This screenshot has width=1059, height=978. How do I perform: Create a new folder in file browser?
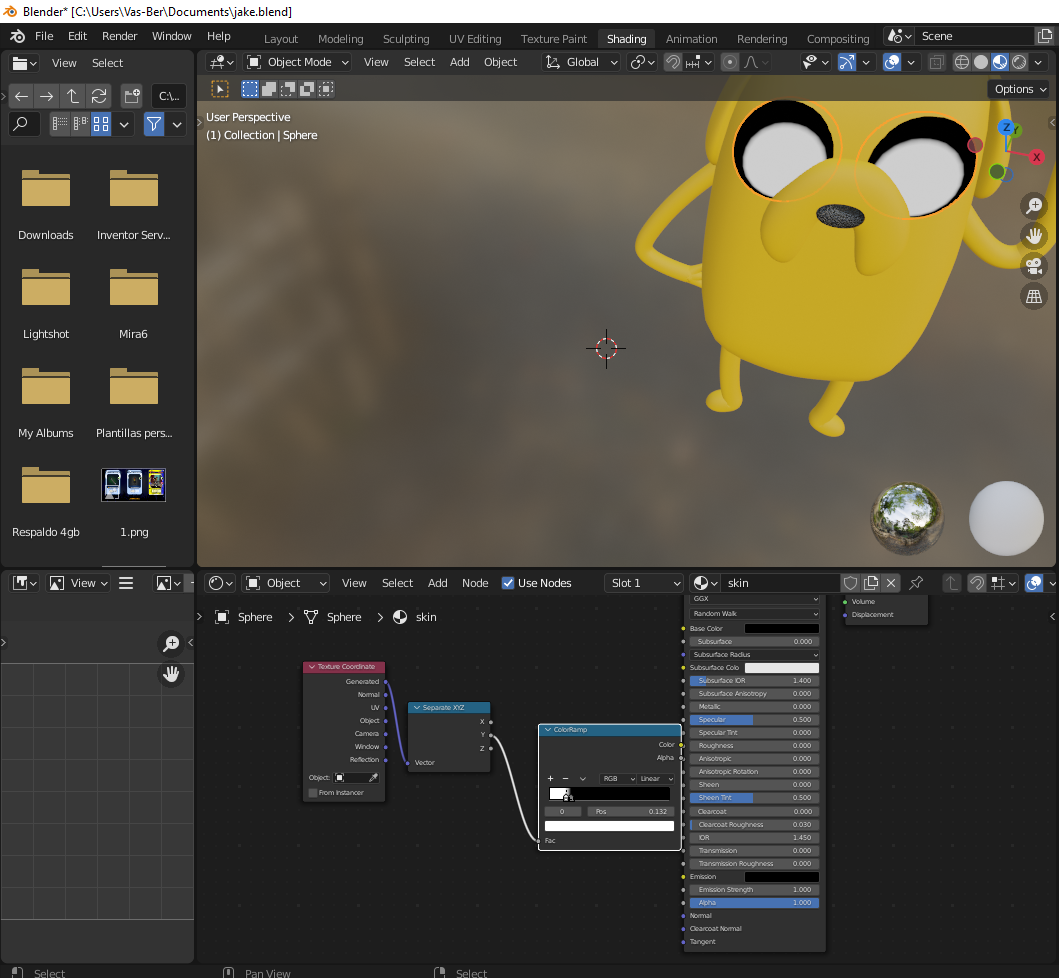(132, 97)
